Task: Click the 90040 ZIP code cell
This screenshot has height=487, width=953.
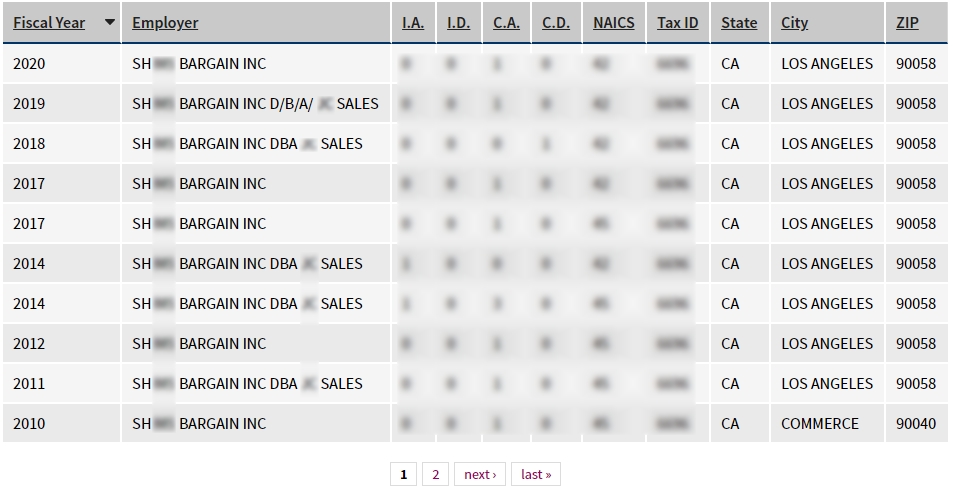Action: click(x=916, y=424)
